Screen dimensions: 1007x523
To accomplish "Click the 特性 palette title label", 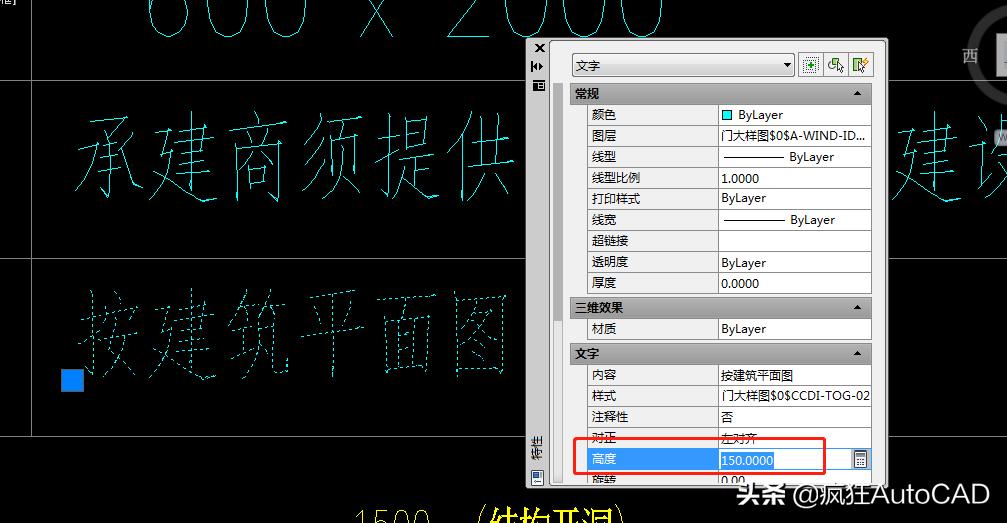I will pyautogui.click(x=538, y=448).
